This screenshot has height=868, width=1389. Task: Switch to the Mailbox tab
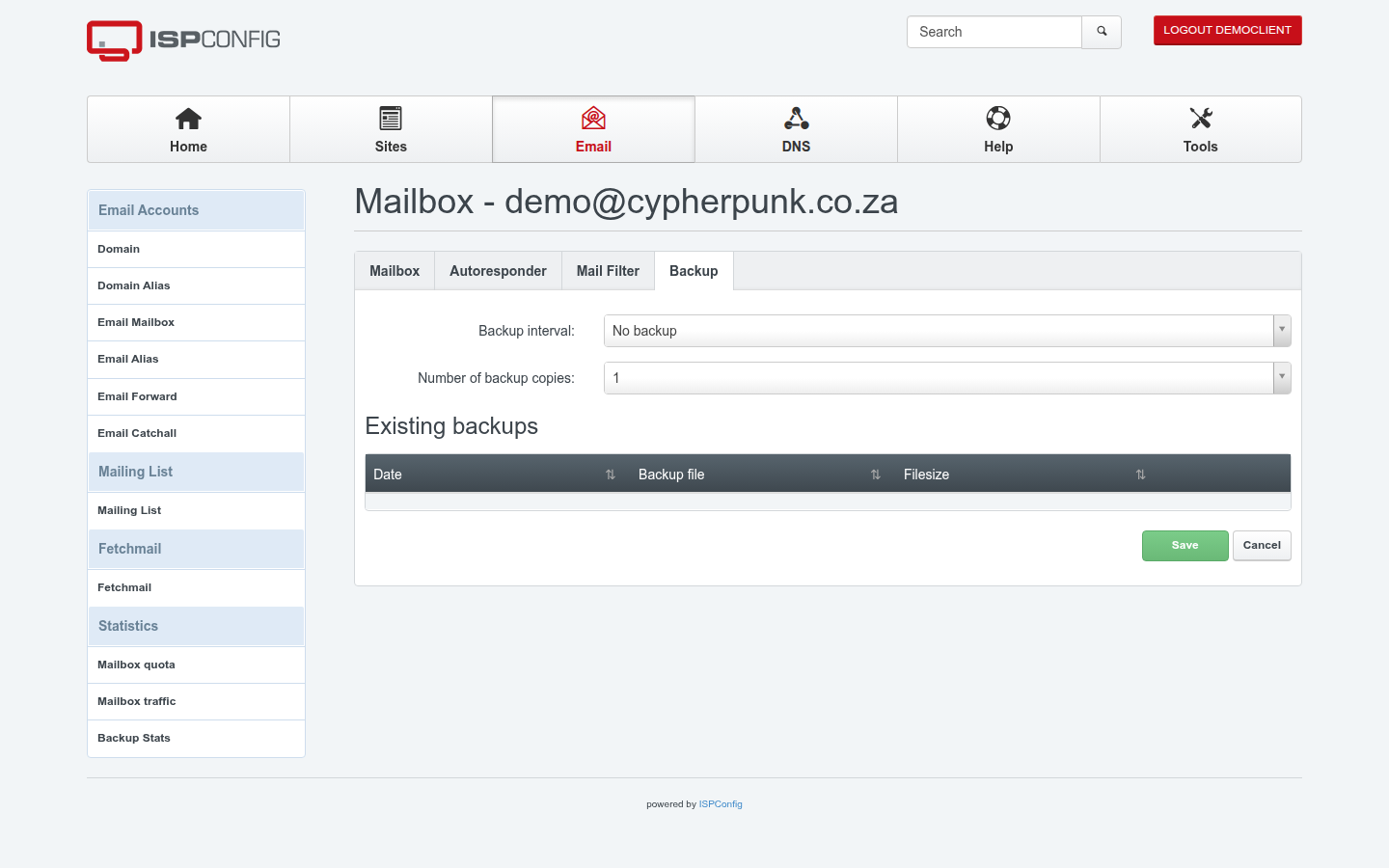395,271
